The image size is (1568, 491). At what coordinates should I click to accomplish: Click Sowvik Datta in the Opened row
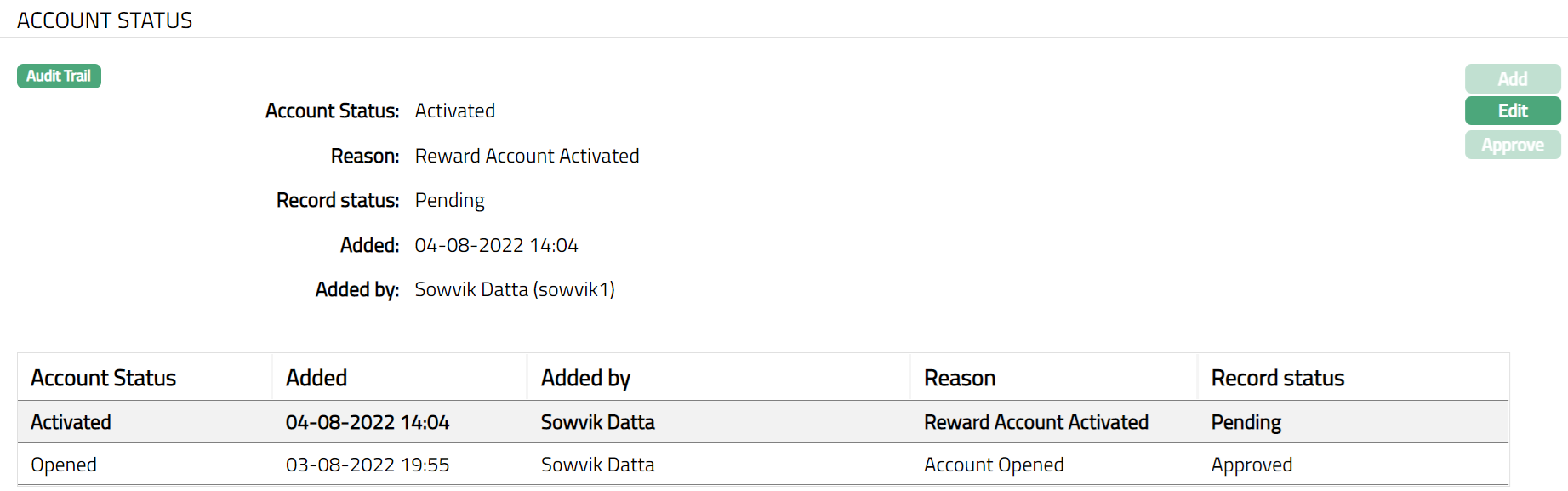click(597, 465)
